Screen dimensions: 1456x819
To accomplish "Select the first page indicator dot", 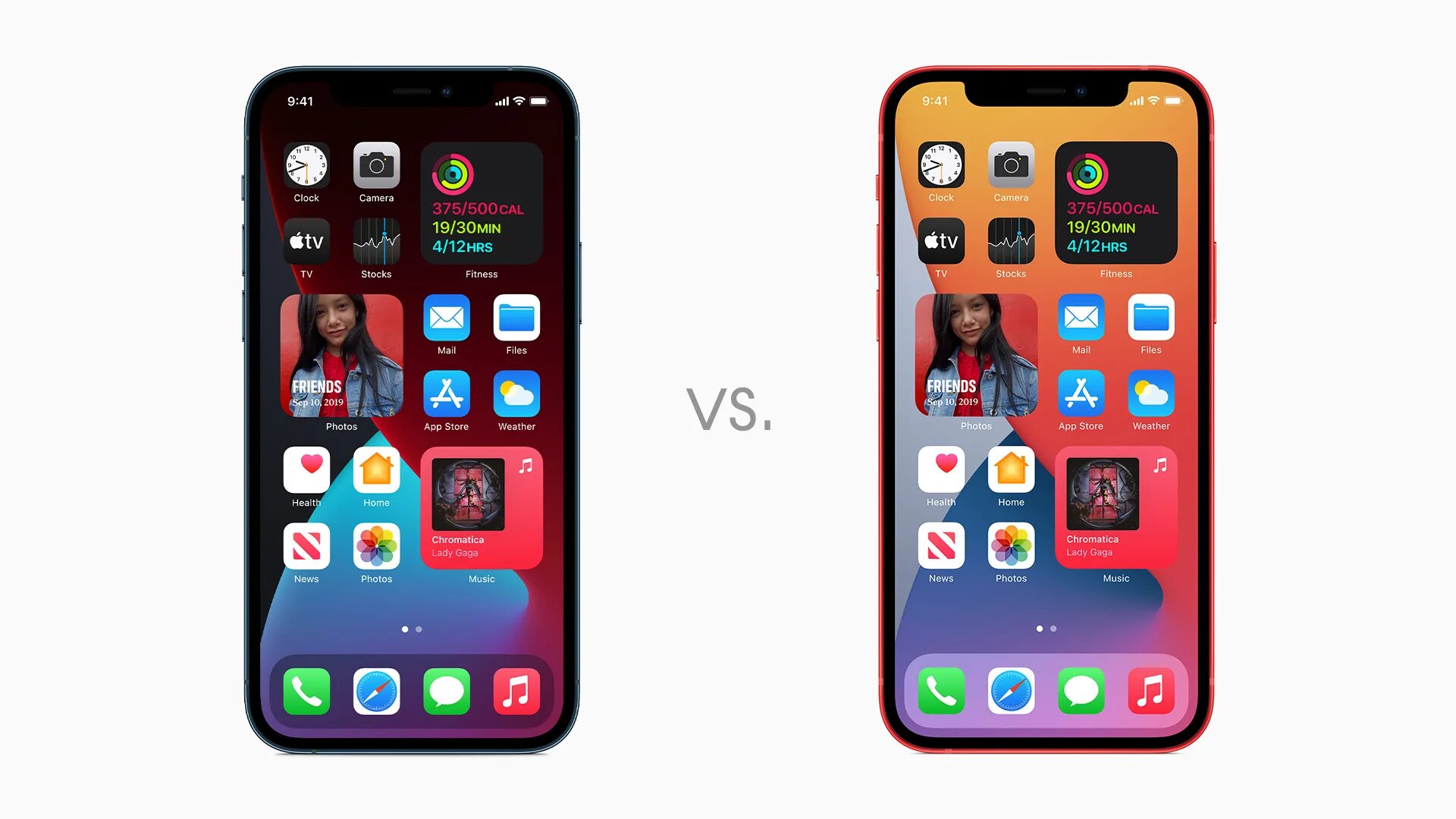I will tap(405, 628).
